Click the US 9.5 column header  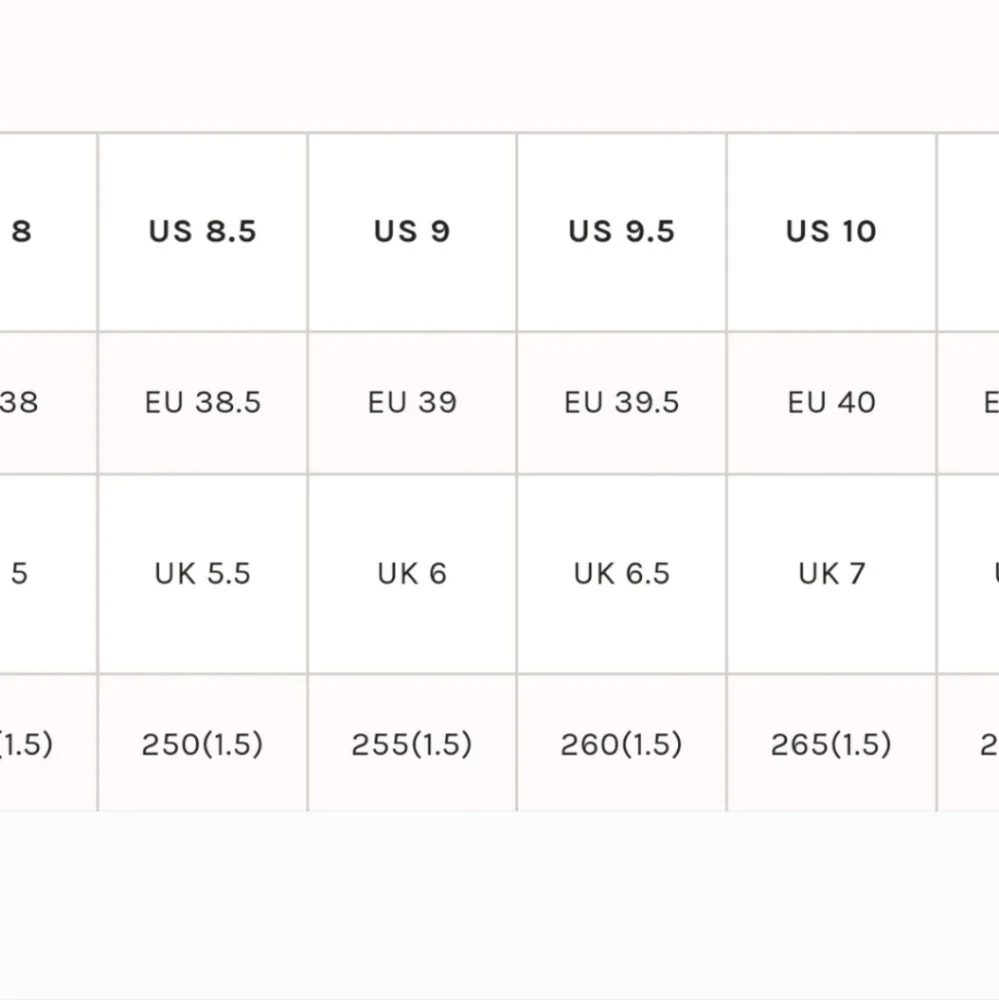point(621,232)
